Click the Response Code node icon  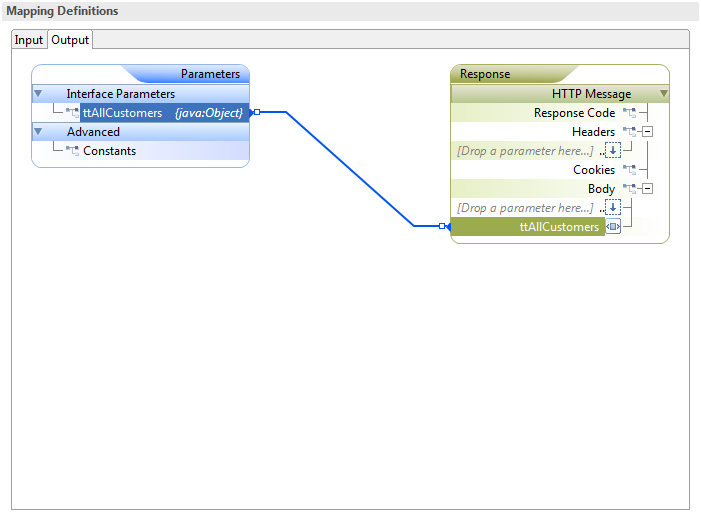(x=629, y=113)
